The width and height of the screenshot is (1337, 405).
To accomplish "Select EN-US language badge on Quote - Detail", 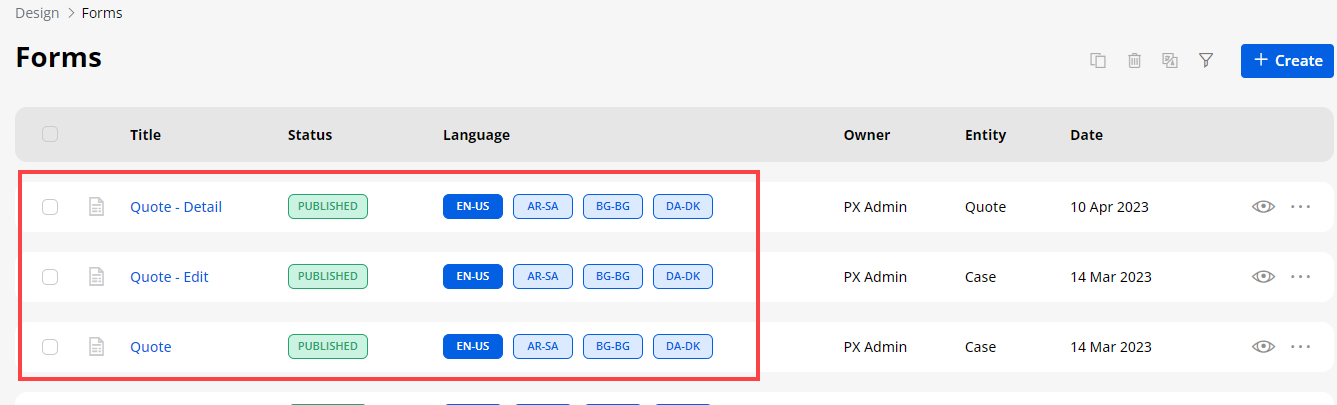I will [x=473, y=207].
